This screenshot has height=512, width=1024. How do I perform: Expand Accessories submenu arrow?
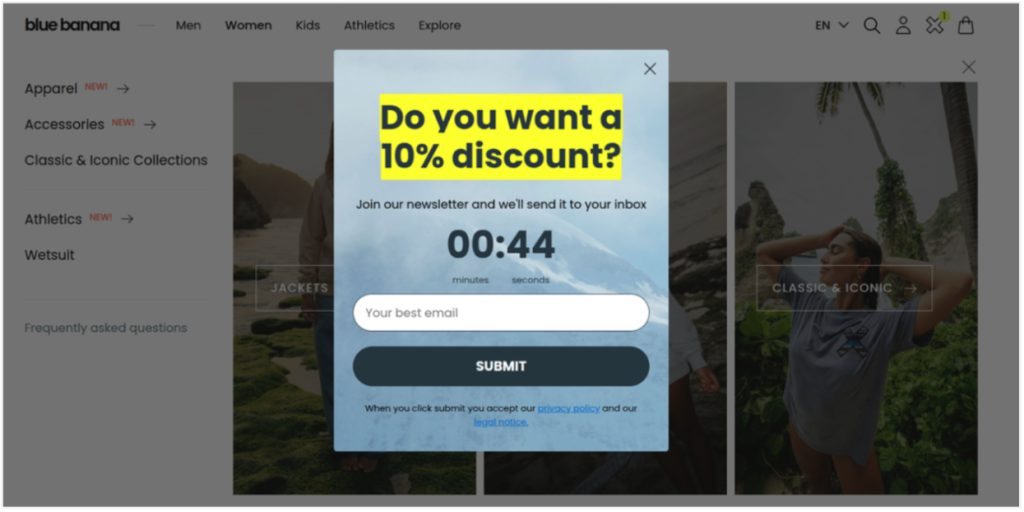click(x=150, y=125)
